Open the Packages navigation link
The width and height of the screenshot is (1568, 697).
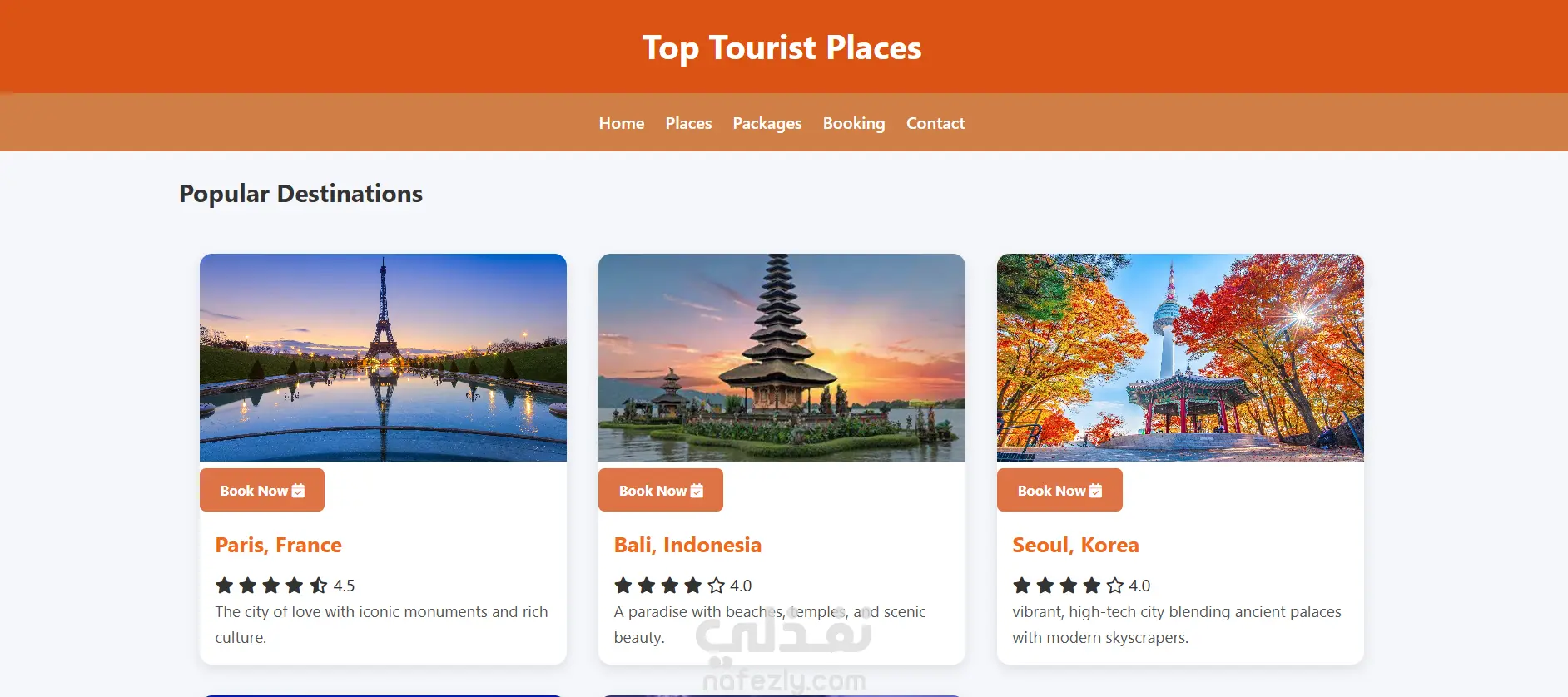pos(767,123)
